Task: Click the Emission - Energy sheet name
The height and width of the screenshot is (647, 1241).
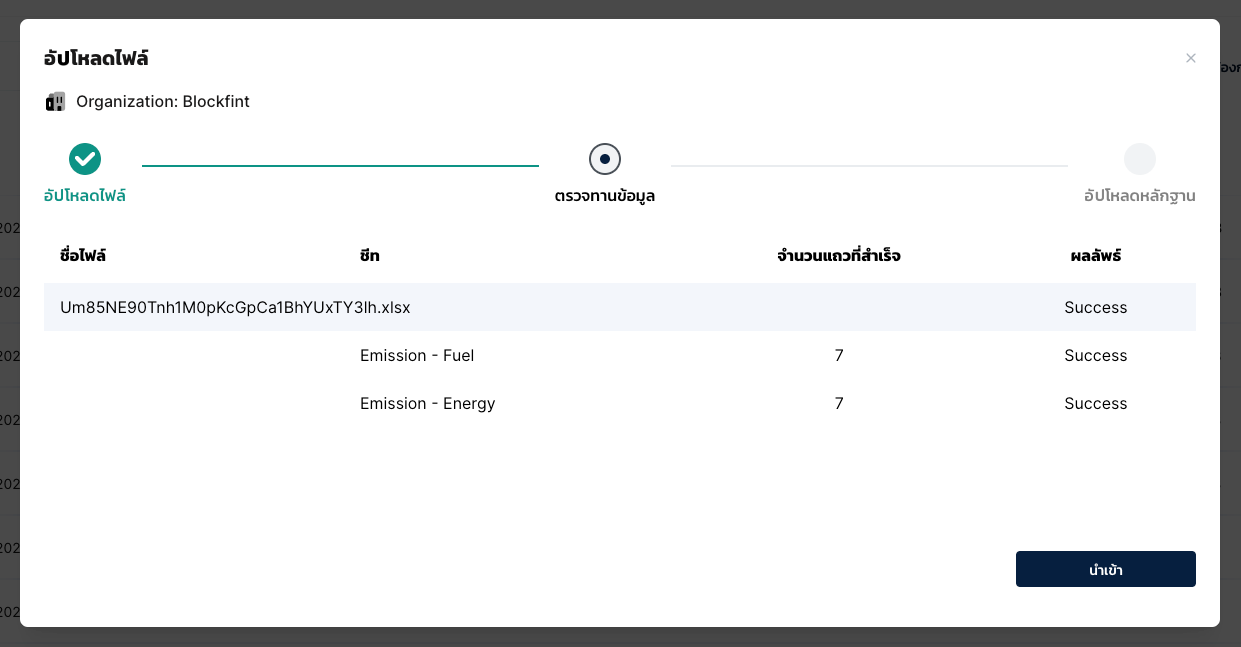Action: [x=427, y=403]
